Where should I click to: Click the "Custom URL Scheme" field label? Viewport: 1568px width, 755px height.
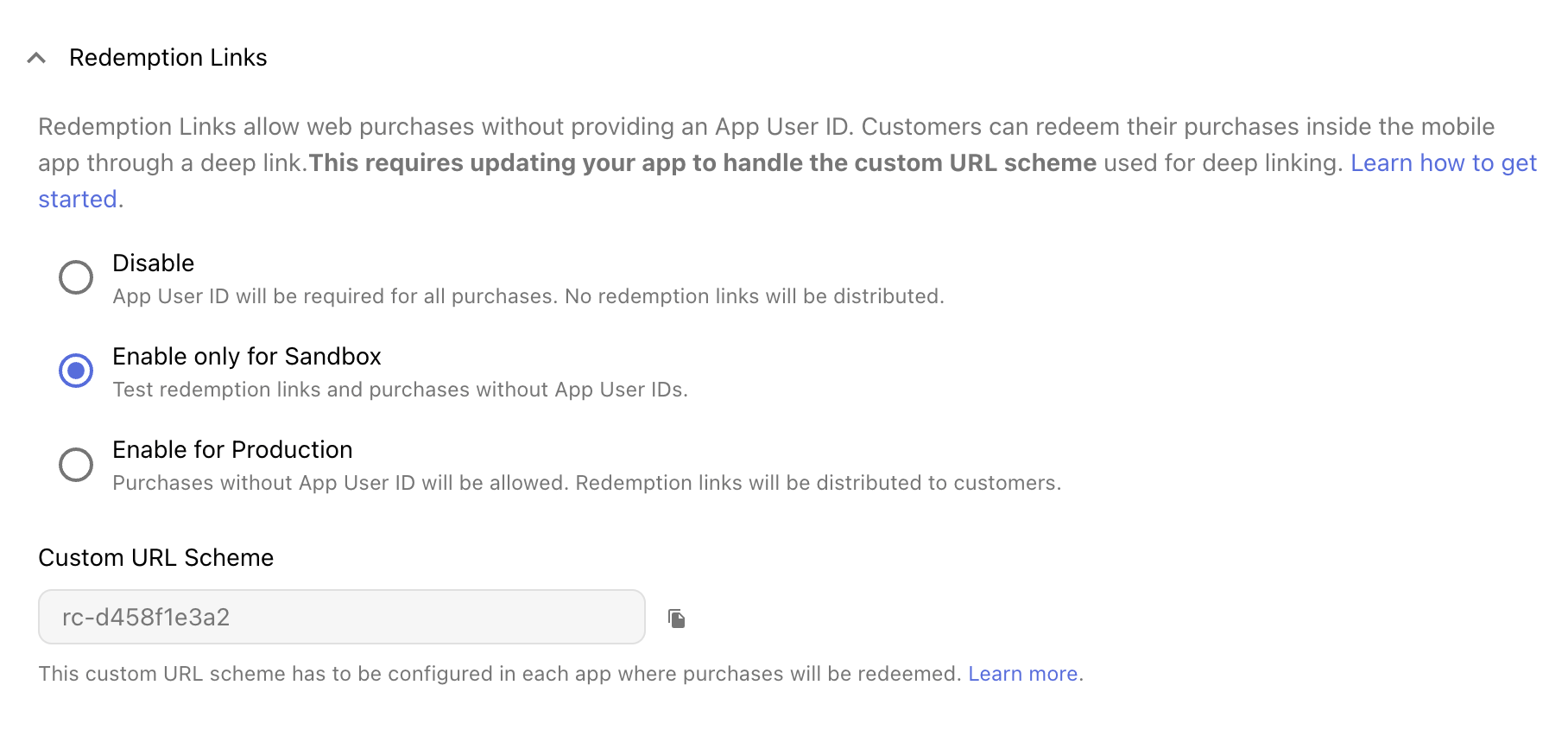click(x=155, y=558)
